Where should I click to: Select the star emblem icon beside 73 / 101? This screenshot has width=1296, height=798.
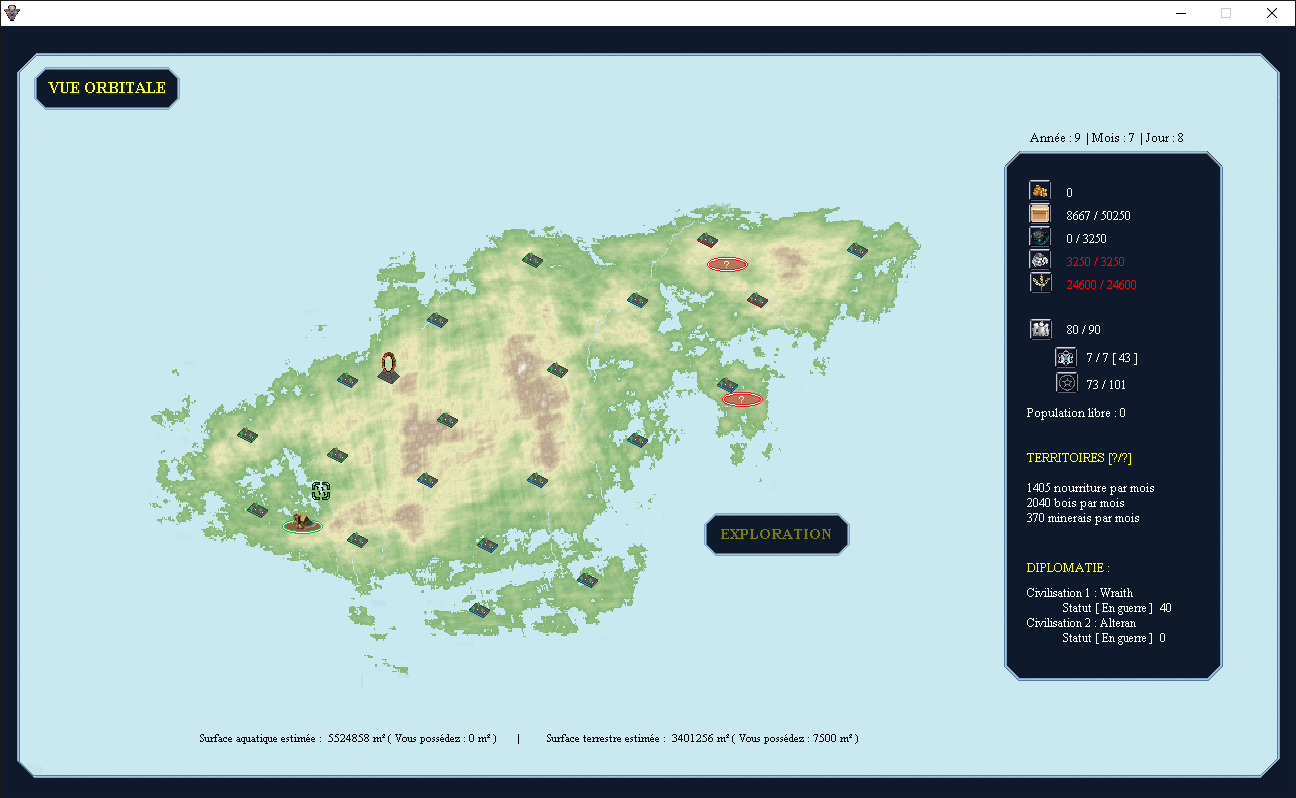tap(1066, 383)
